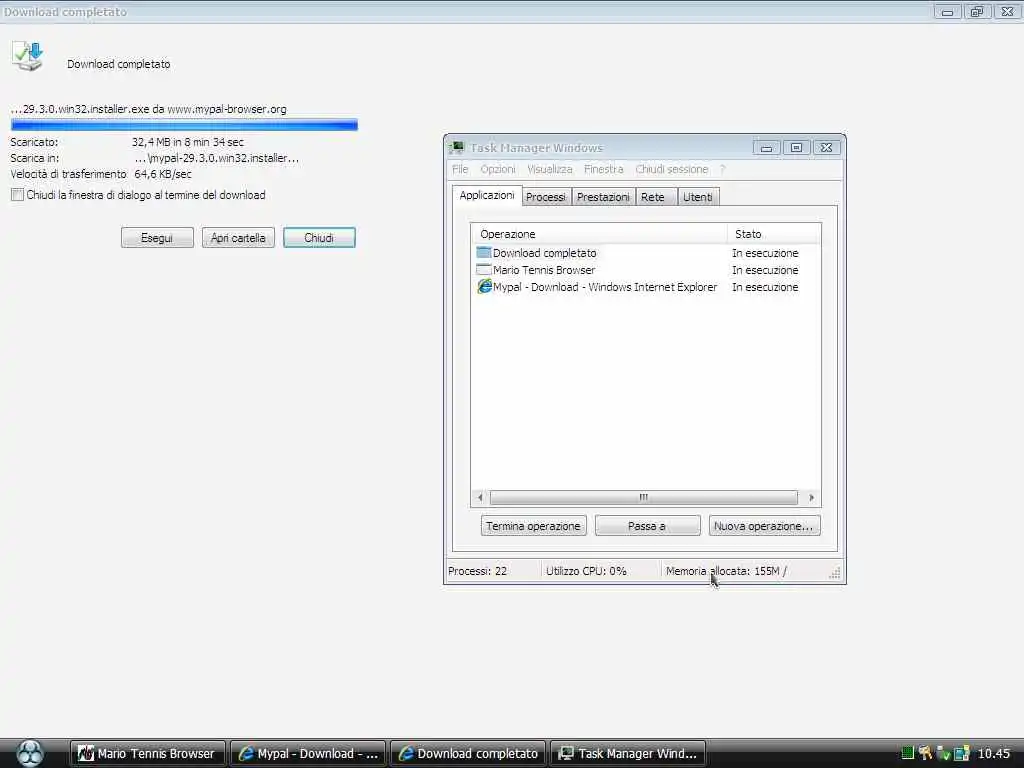Image resolution: width=1024 pixels, height=768 pixels.
Task: Click the Apri cartella button
Action: click(x=238, y=238)
